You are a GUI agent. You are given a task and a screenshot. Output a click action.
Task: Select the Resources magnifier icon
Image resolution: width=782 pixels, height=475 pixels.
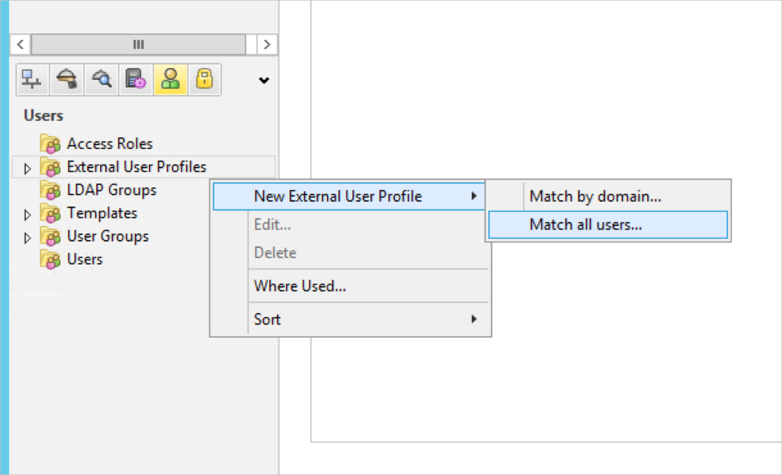(x=100, y=80)
